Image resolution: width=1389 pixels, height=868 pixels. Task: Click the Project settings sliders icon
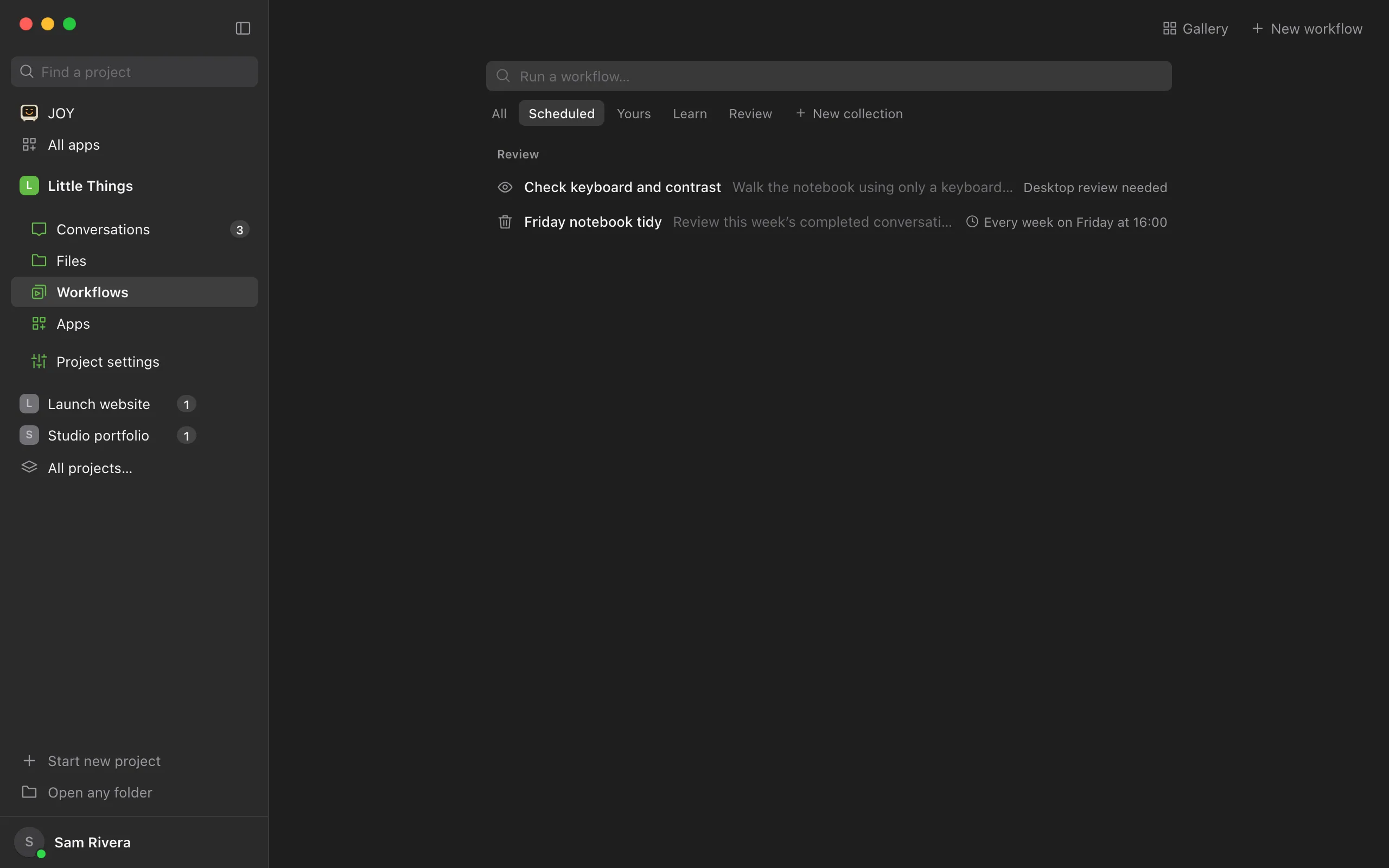(39, 361)
